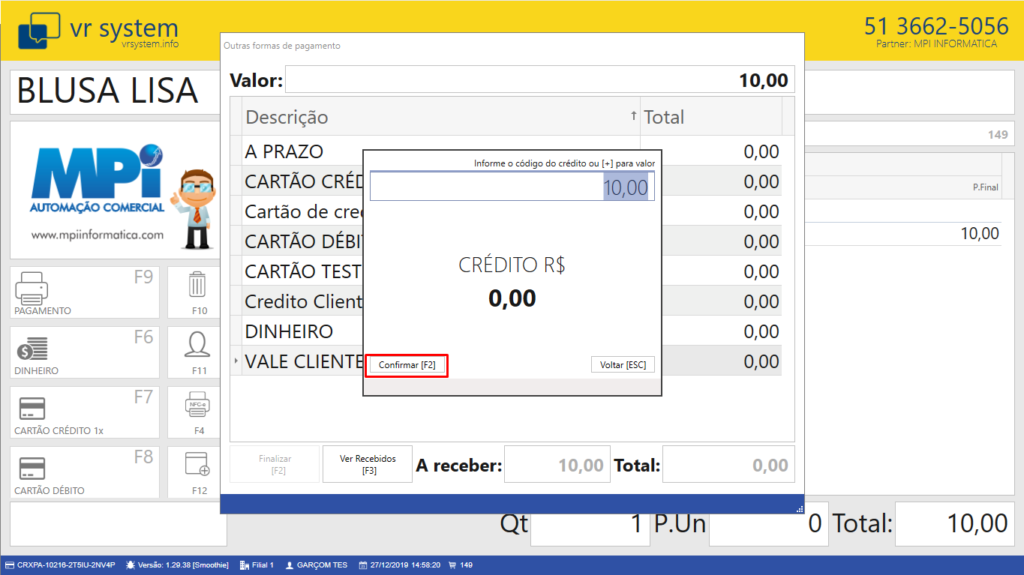Click the Valor field at top of dialog
The height and width of the screenshot is (575, 1024).
(540, 81)
